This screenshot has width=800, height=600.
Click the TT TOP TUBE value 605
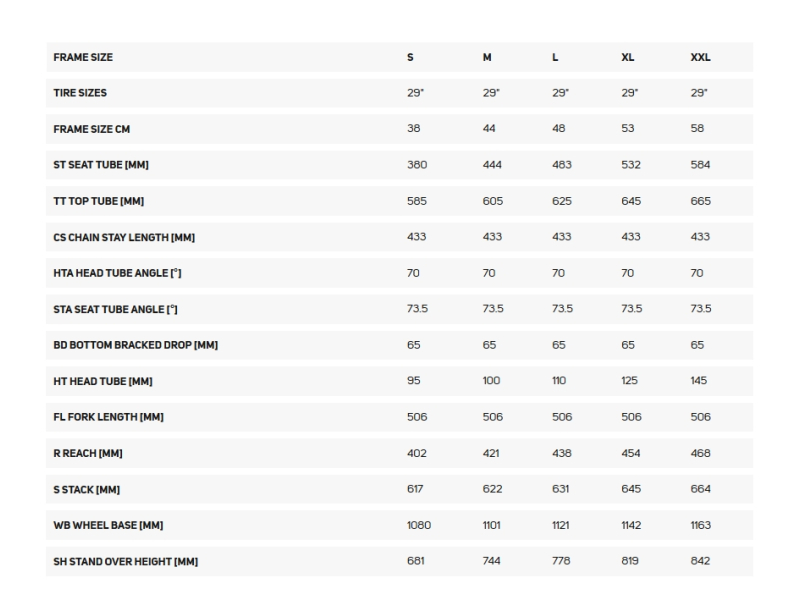tap(493, 201)
